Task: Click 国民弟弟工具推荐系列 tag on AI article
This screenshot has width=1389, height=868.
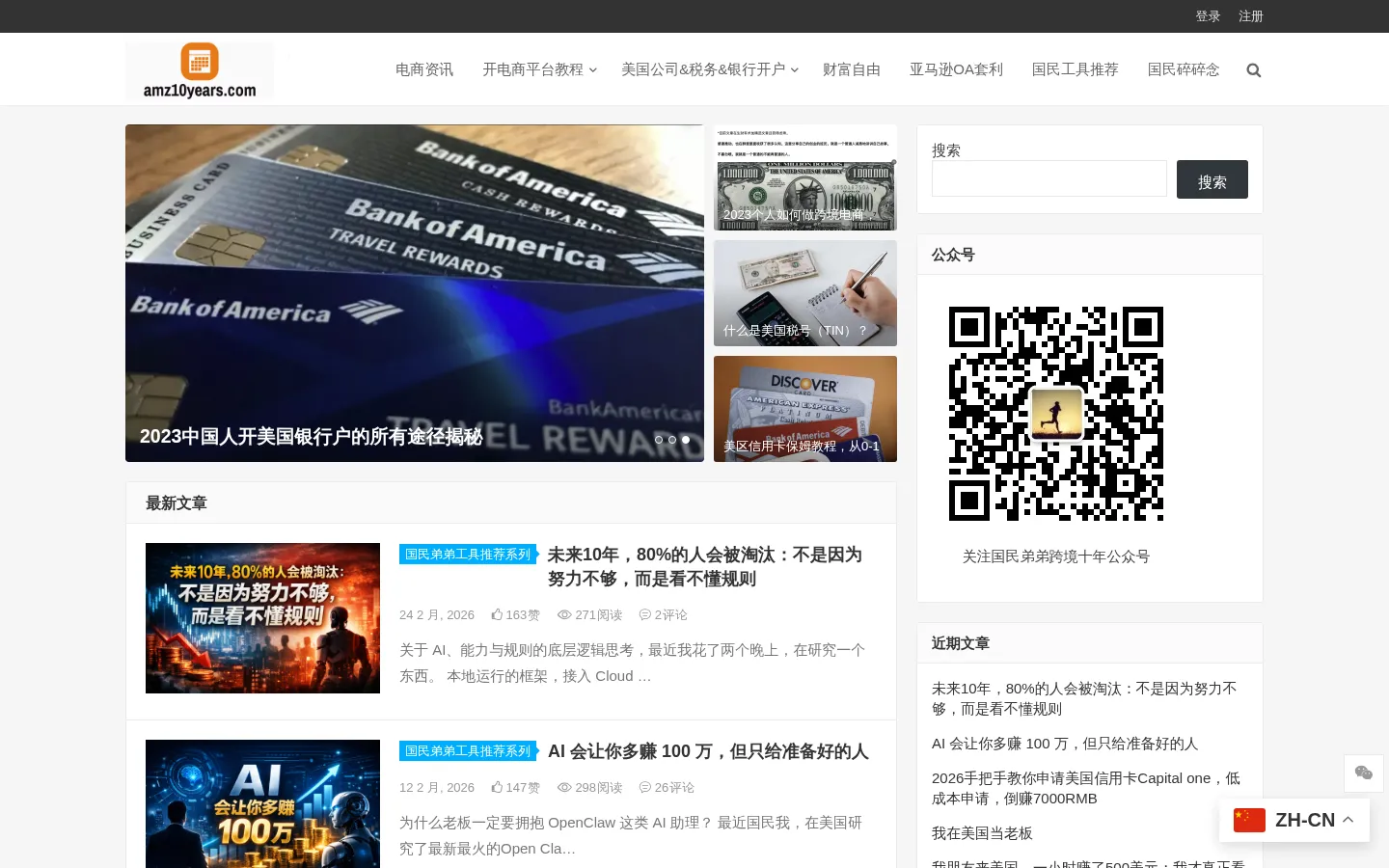Action: [x=468, y=751]
